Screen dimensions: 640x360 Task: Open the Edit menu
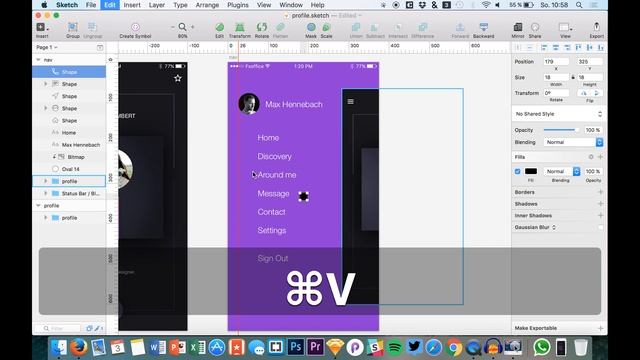(110, 5)
